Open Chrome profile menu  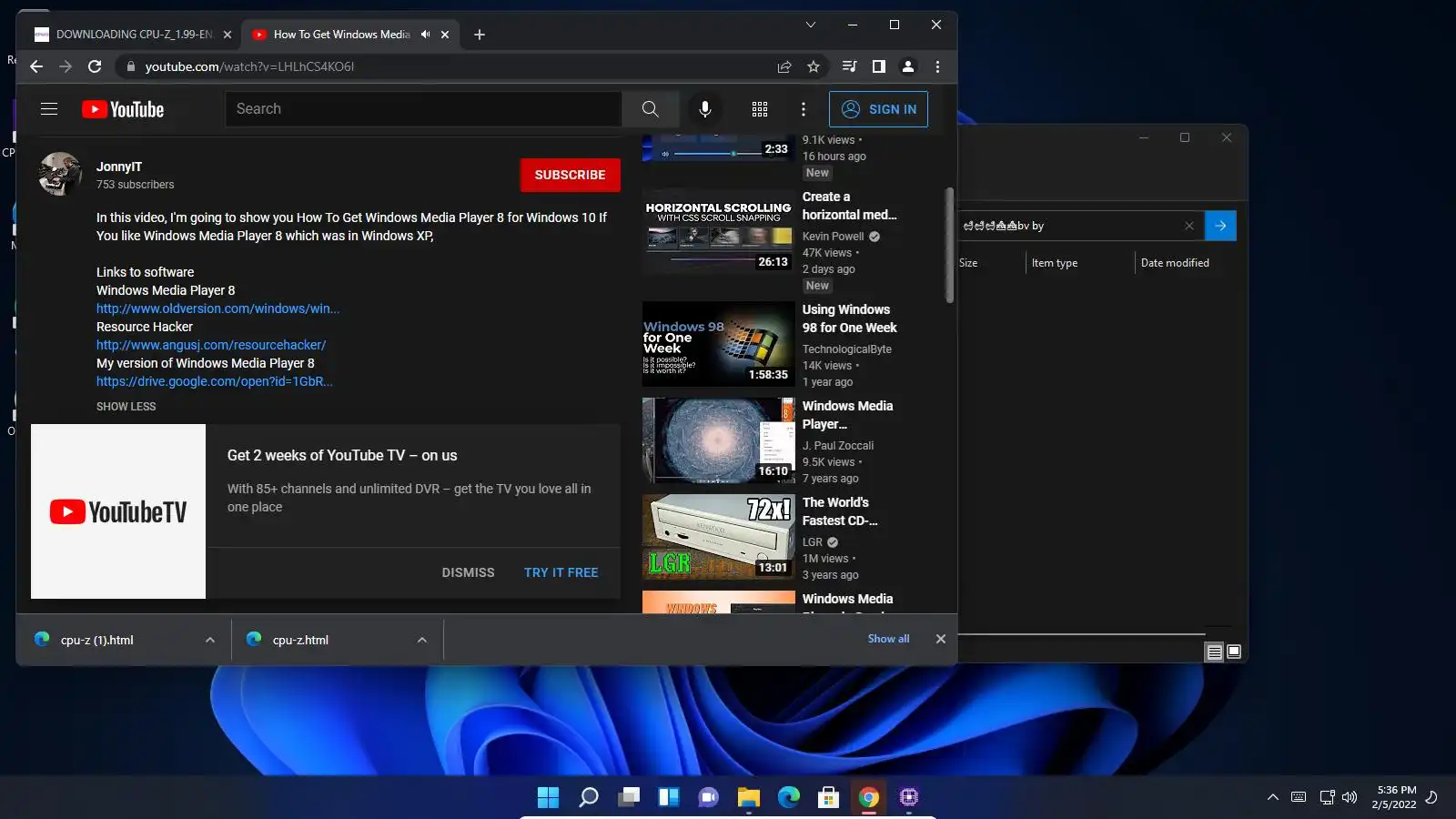907,66
